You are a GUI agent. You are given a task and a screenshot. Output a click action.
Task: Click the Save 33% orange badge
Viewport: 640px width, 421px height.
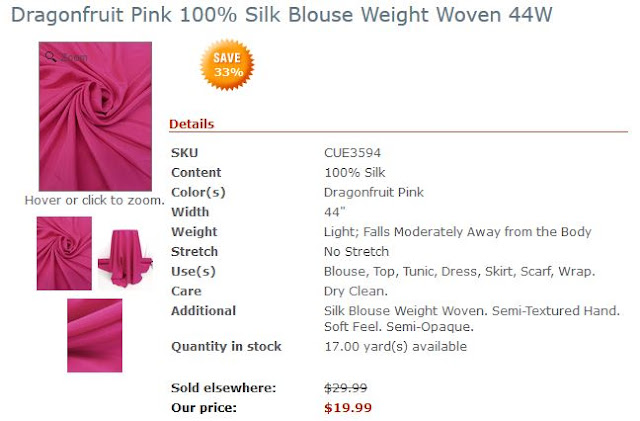(x=227, y=65)
